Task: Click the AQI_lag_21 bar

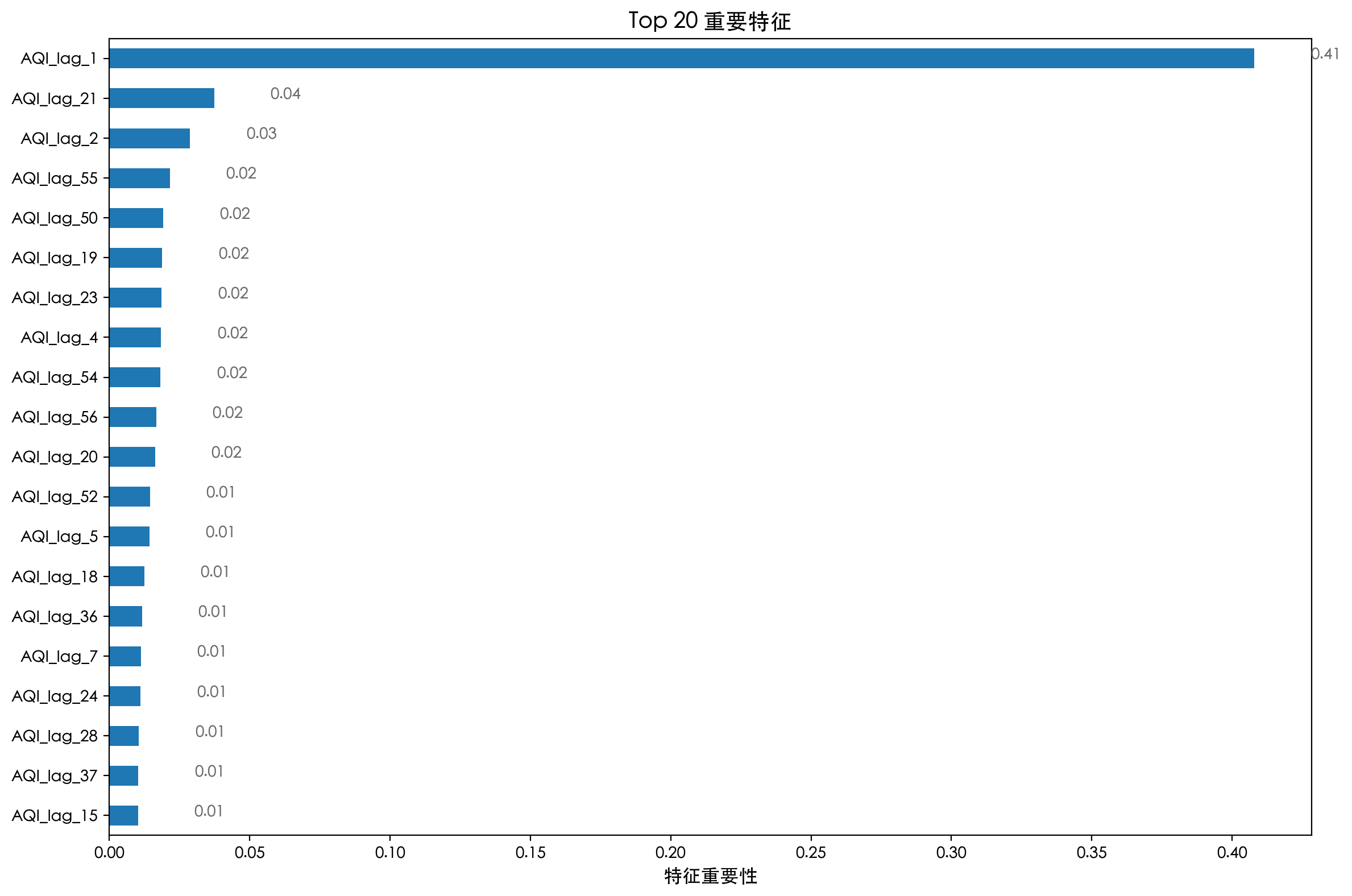Action: point(161,98)
